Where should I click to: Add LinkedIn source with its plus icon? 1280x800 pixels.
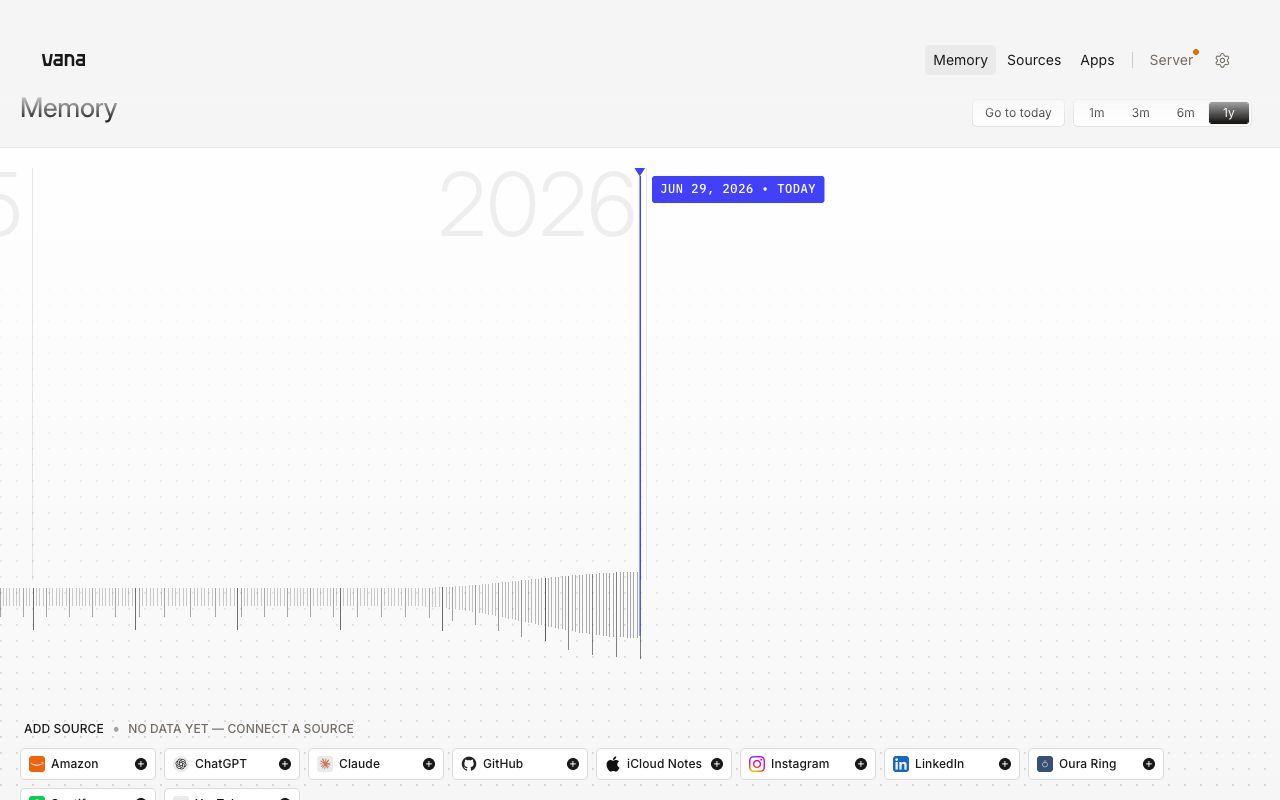point(1005,764)
